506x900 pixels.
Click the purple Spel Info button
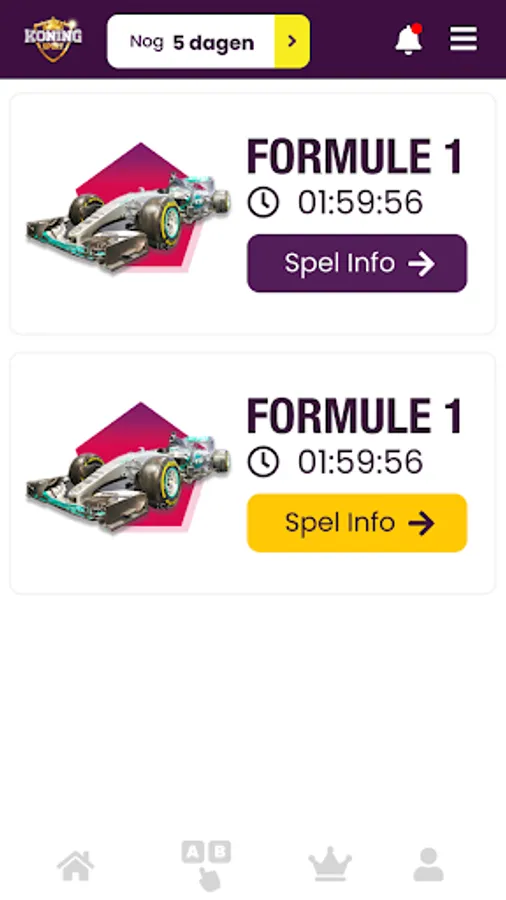pyautogui.click(x=357, y=263)
